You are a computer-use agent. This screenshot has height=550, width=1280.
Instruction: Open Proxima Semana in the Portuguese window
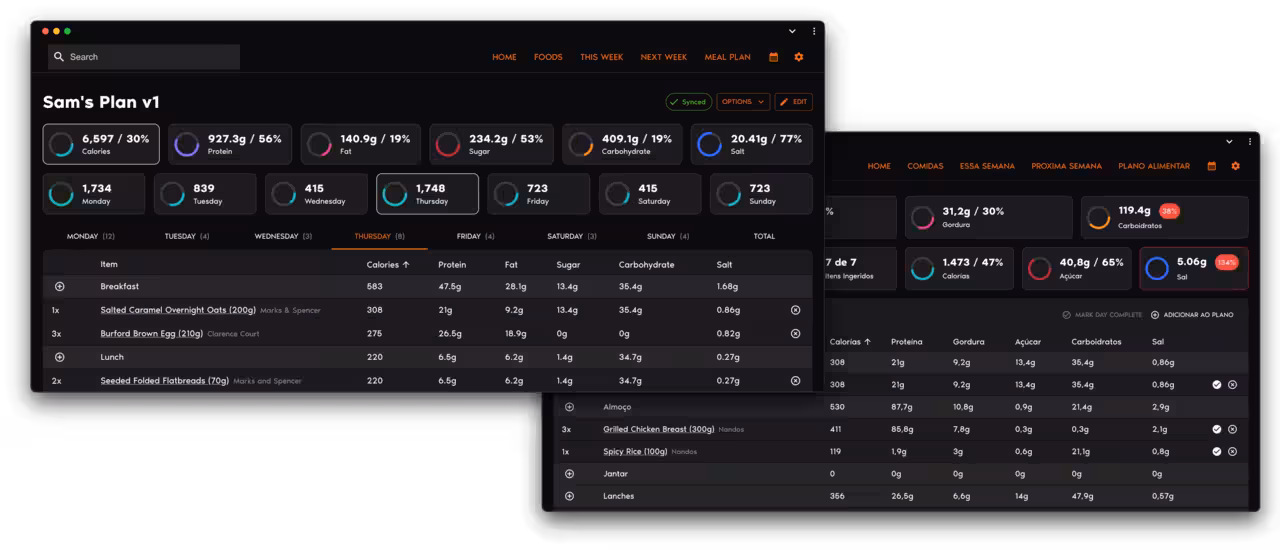1066,166
